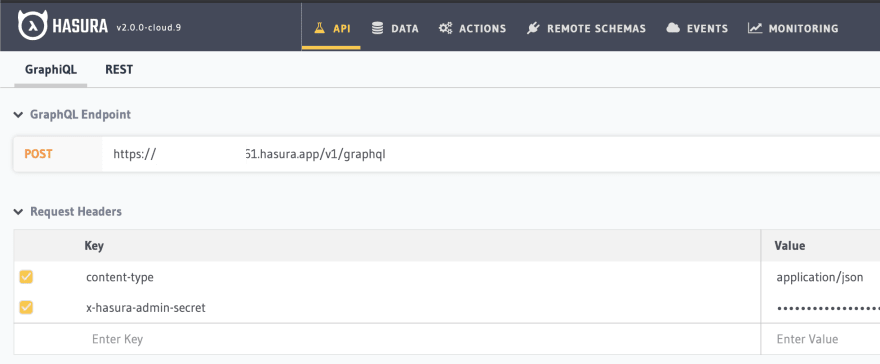
Task: Click the Events cloud icon
Action: pyautogui.click(x=673, y=28)
